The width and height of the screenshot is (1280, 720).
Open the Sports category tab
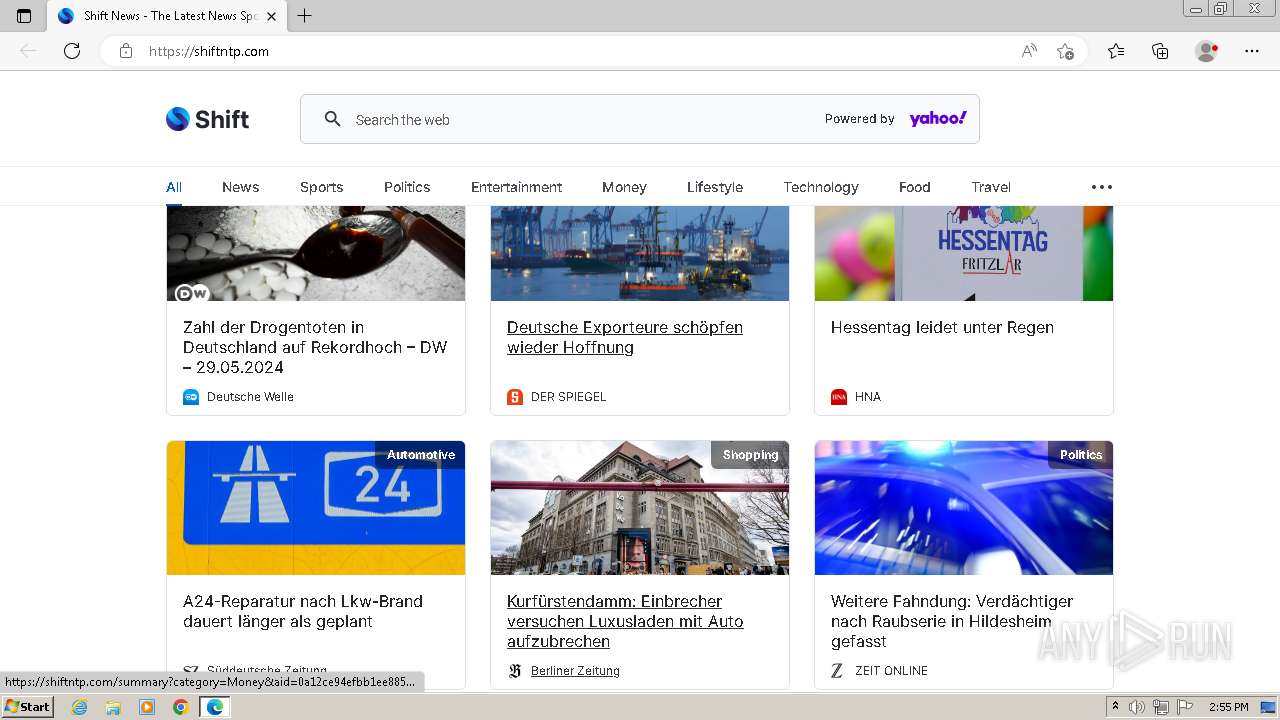tap(321, 187)
